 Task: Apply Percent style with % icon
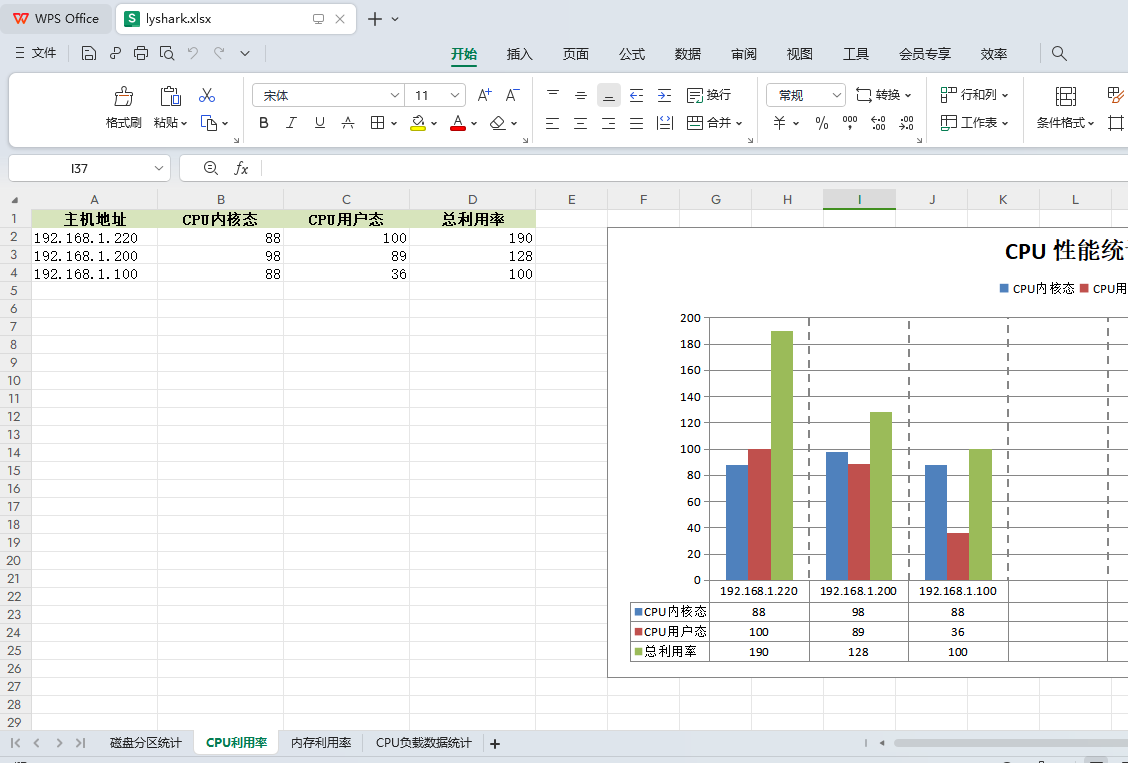(x=822, y=123)
